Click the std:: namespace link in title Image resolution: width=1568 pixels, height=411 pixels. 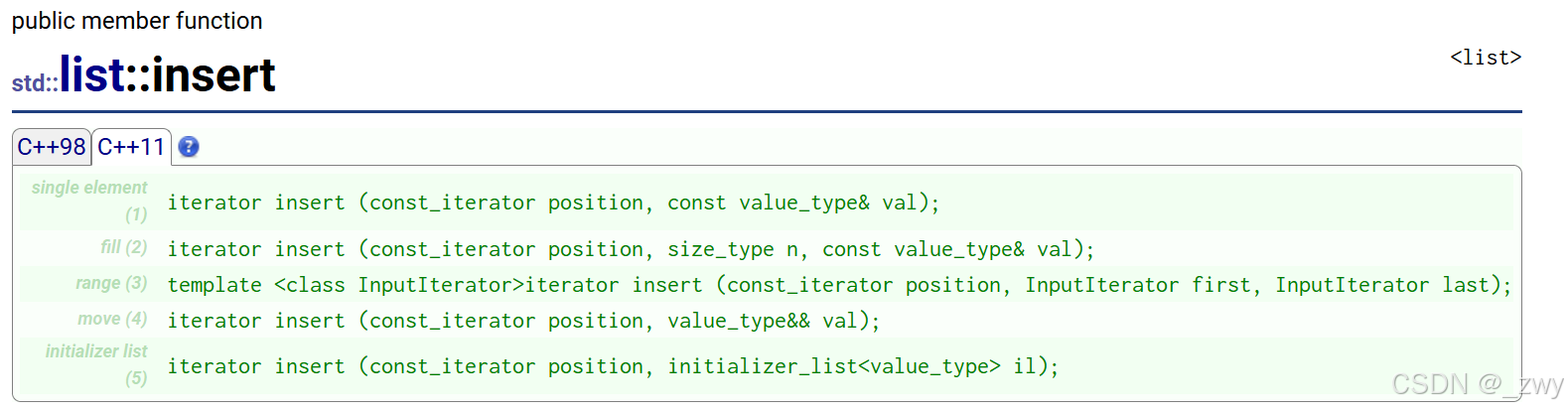(x=34, y=83)
